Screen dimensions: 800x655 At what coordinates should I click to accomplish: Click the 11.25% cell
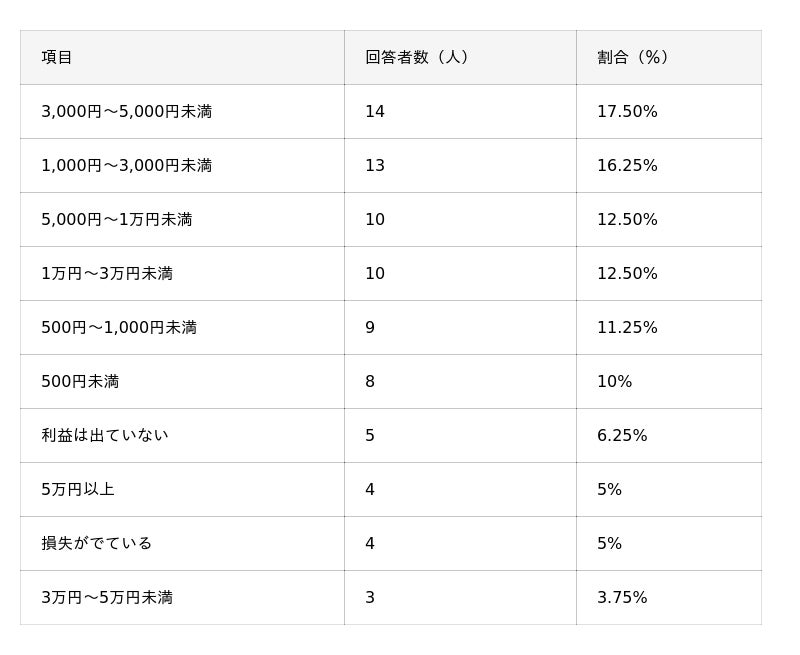coord(627,327)
